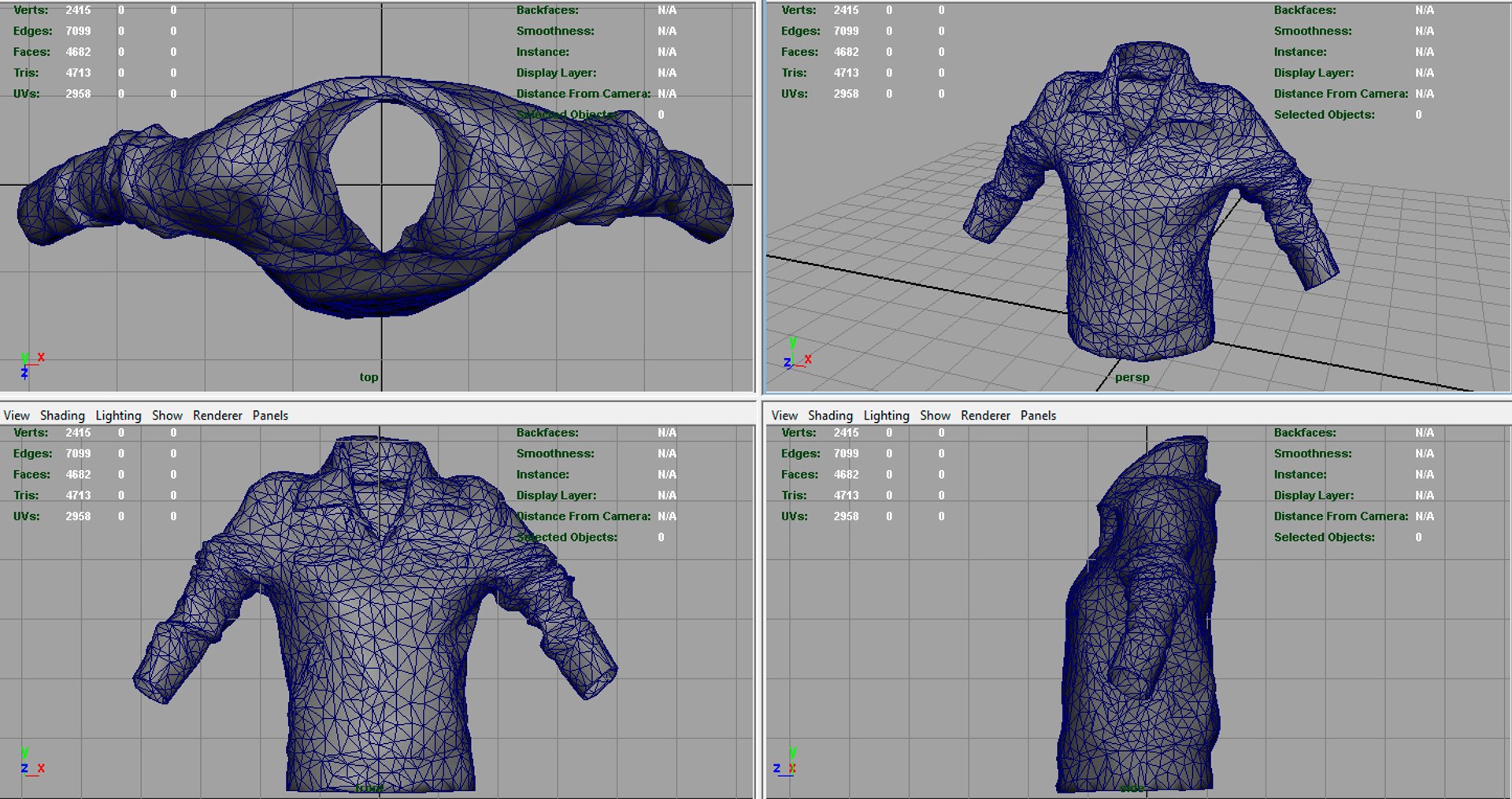Click the XYZ axis gizmo in the front view
Image resolution: width=1512 pixels, height=799 pixels.
[x=31, y=762]
